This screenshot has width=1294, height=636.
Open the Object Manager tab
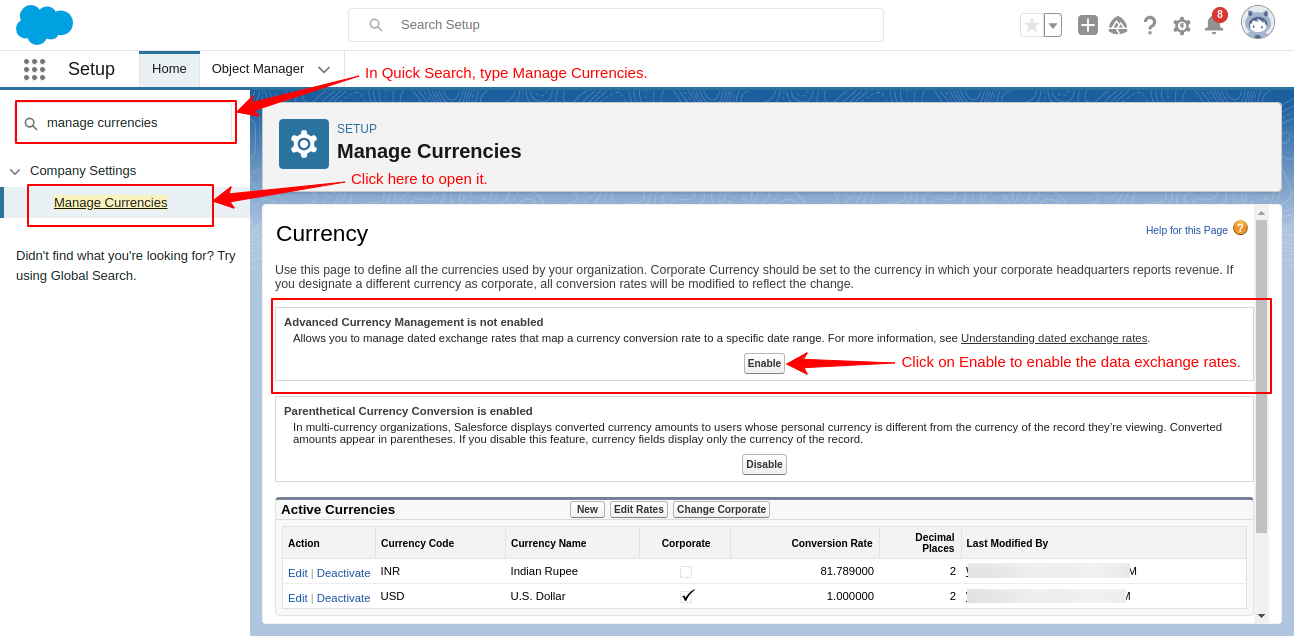pos(258,68)
